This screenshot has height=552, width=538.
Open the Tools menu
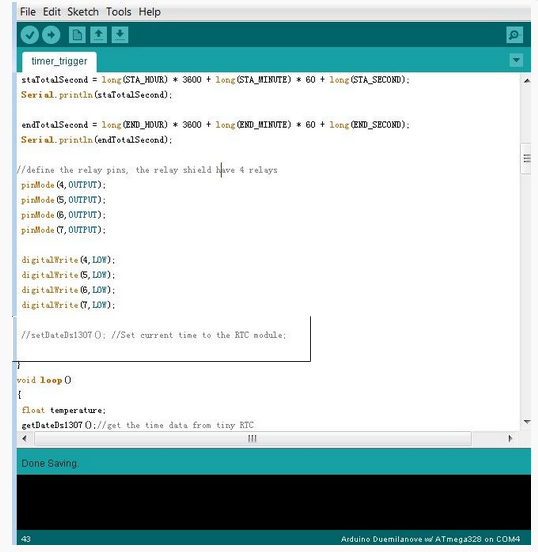click(x=119, y=12)
